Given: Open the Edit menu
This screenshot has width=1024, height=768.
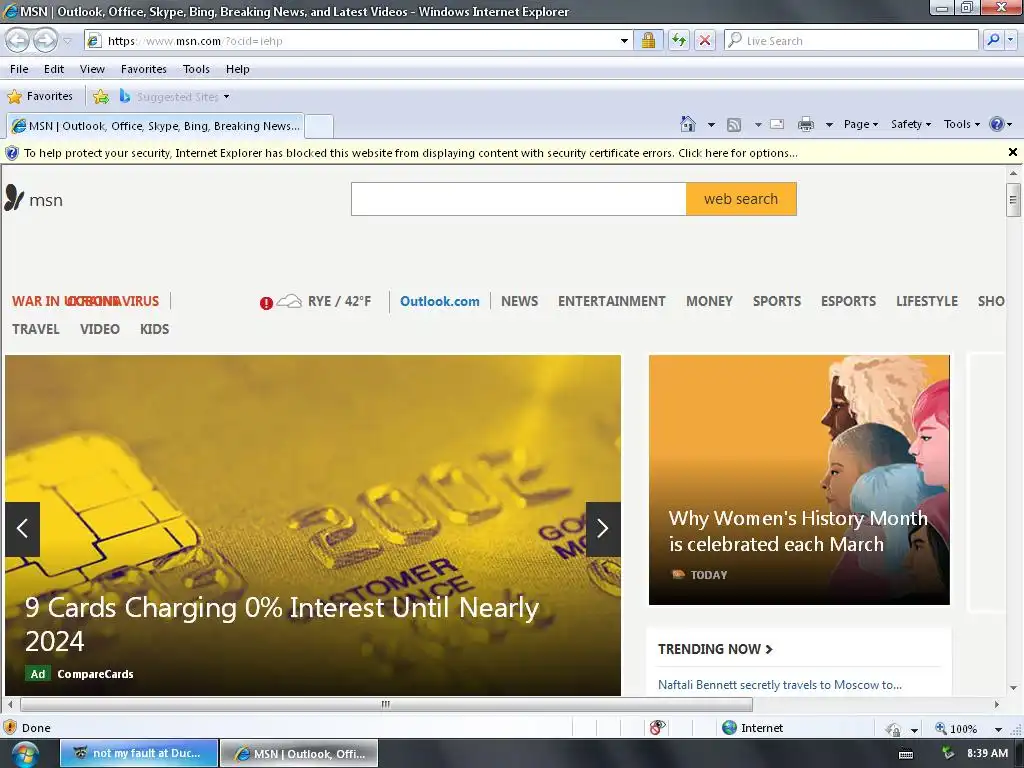Looking at the screenshot, I should click(54, 69).
